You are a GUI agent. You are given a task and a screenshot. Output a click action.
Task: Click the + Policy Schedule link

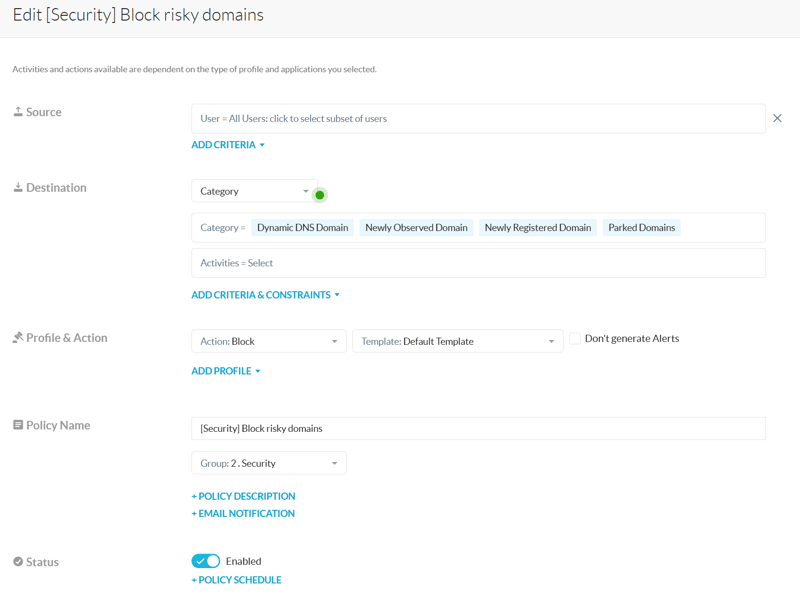click(x=236, y=580)
